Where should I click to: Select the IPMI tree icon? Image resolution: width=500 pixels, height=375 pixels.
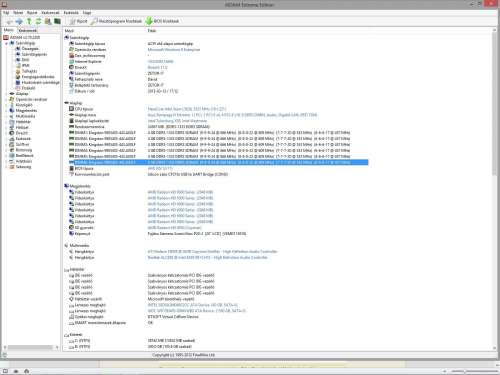pyautogui.click(x=18, y=66)
